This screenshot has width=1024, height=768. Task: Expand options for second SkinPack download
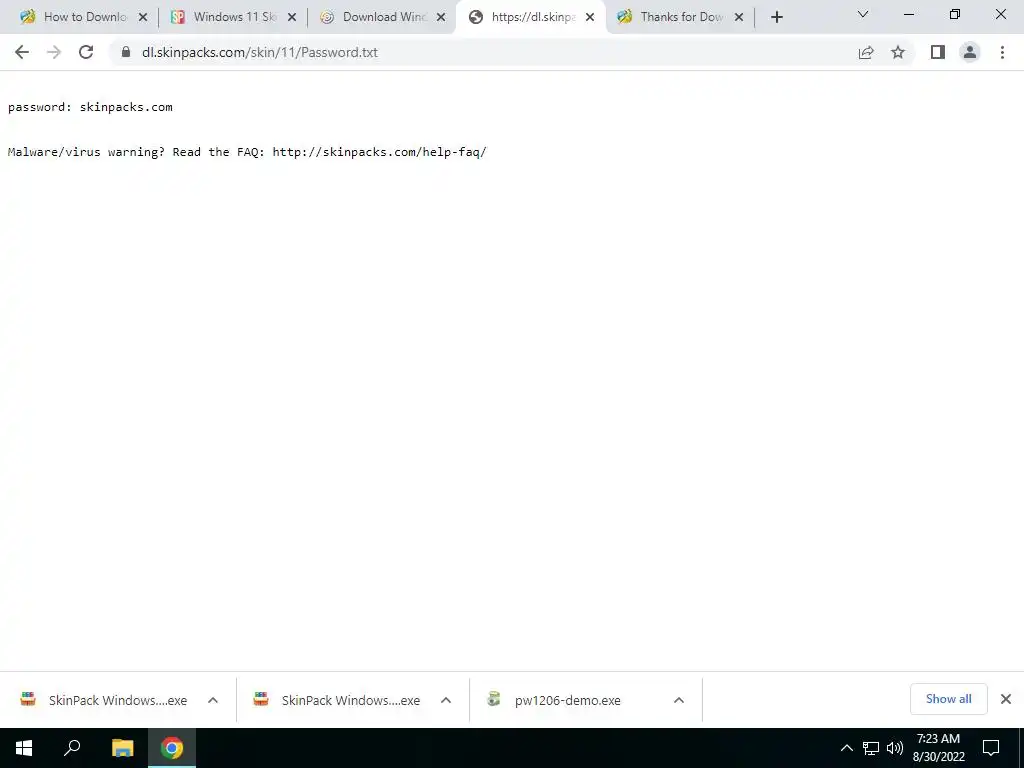click(x=446, y=700)
